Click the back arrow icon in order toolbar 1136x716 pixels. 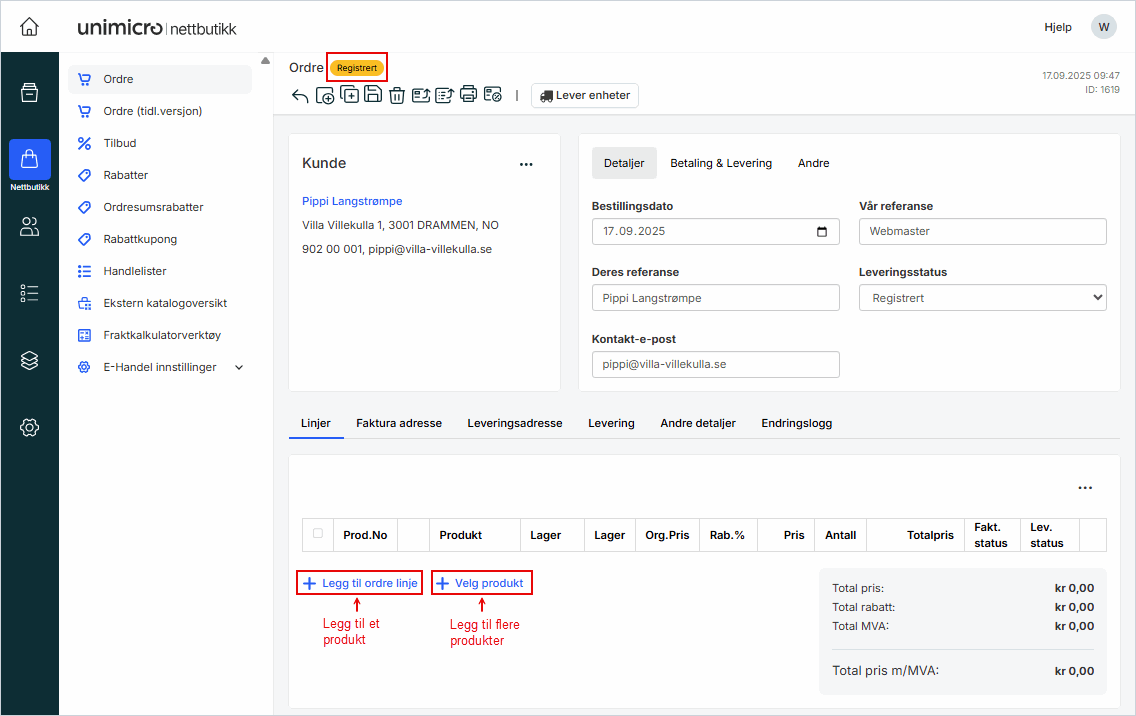pos(300,96)
